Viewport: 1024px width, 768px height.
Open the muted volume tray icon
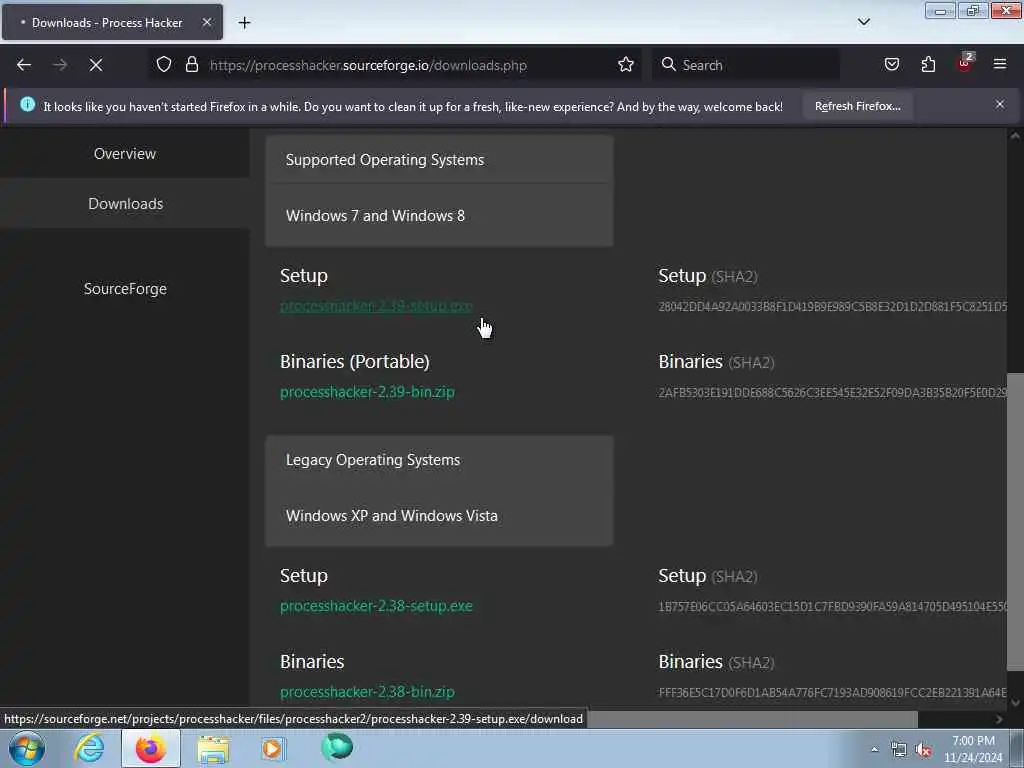pyautogui.click(x=923, y=750)
